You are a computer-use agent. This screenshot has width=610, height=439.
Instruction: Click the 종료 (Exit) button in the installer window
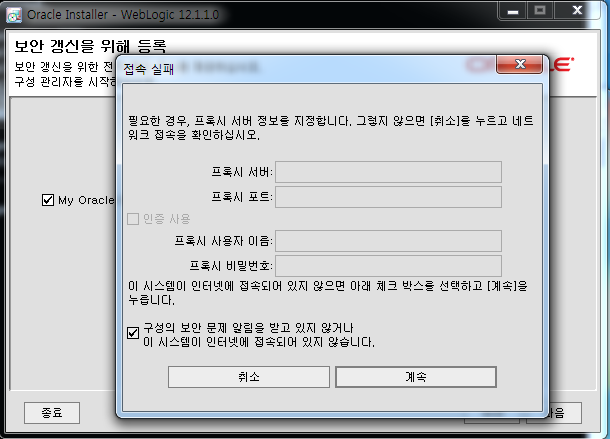point(52,413)
